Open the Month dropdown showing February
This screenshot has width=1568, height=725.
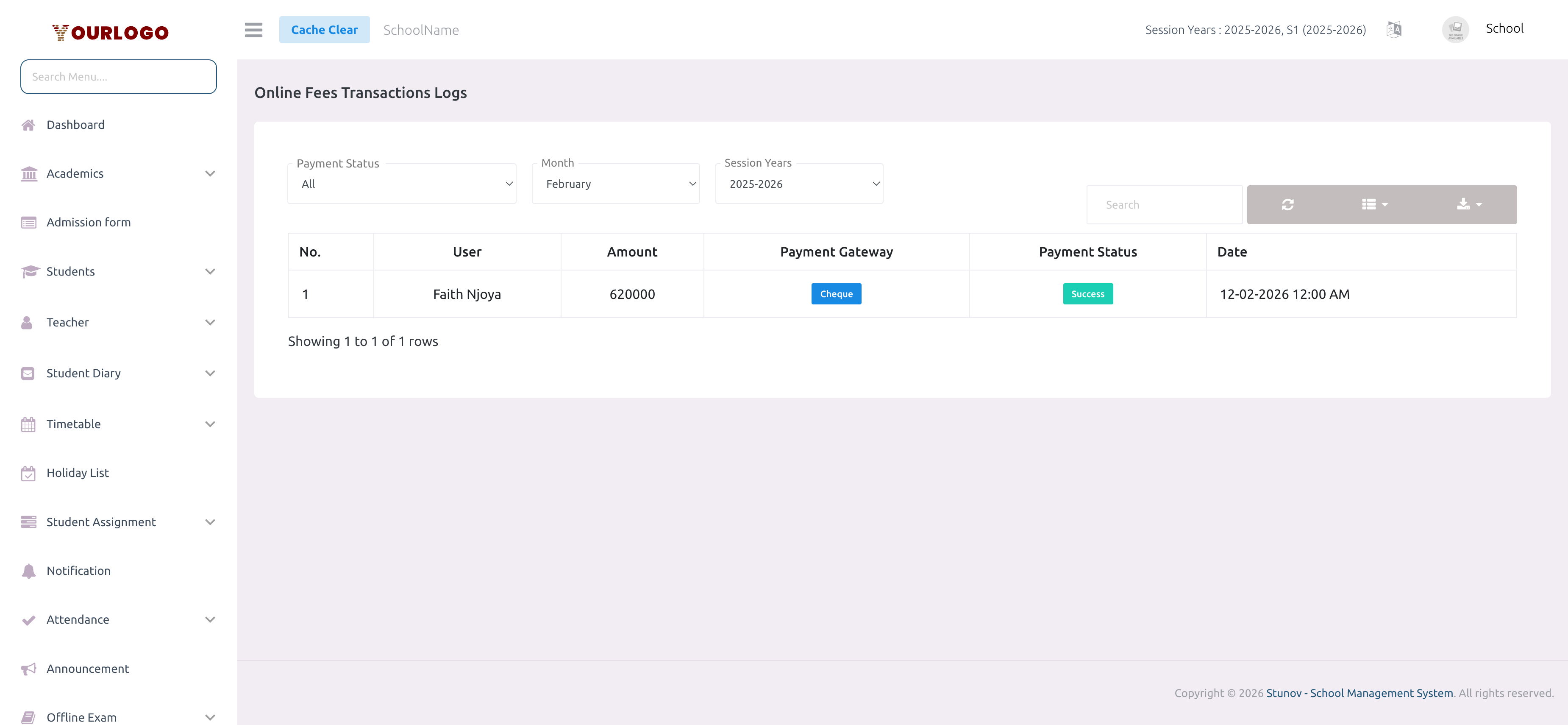(x=615, y=183)
